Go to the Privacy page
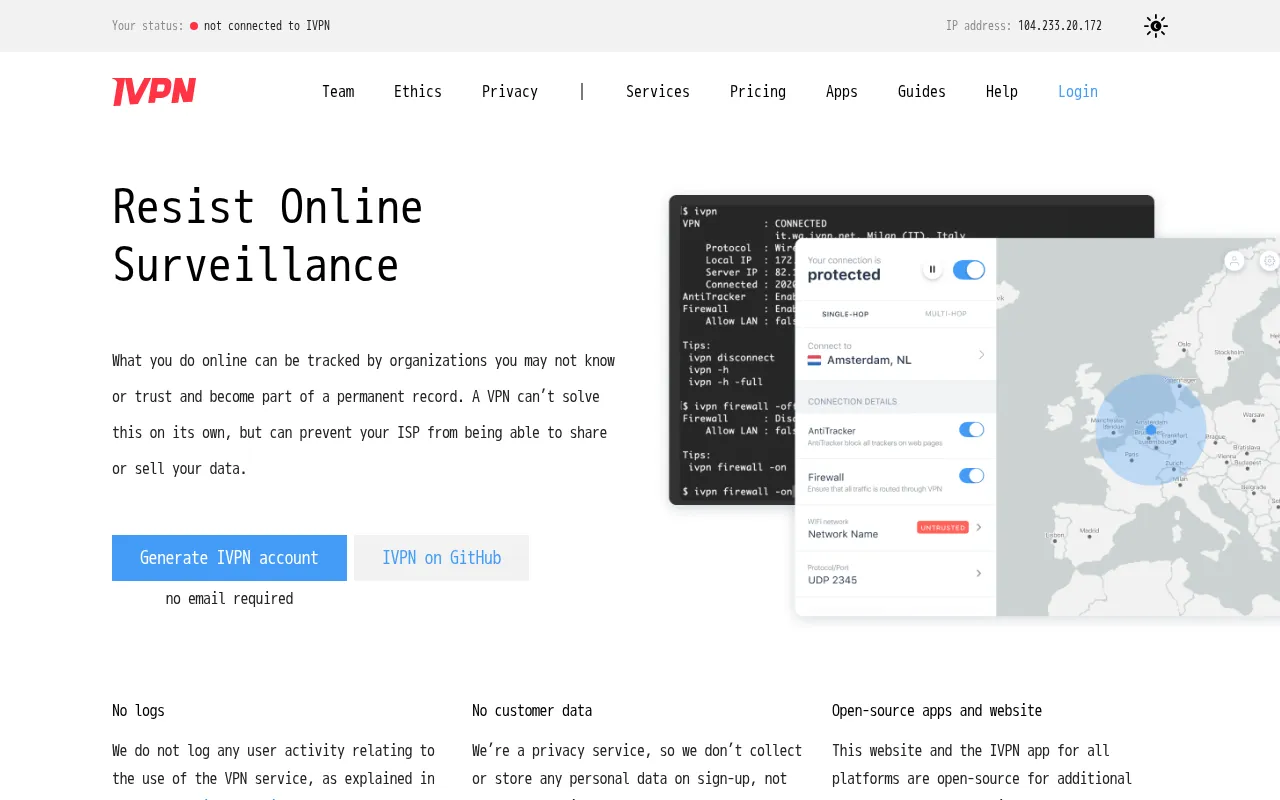 [510, 92]
